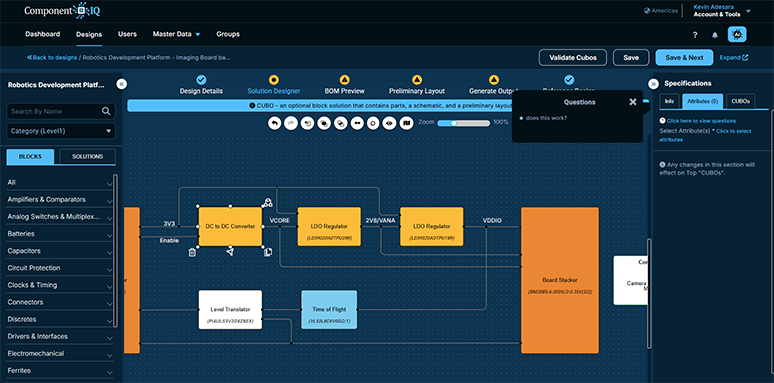Viewport: 774px width, 383px height.
Task: Go to the Dashboard menu
Action: [42, 34]
